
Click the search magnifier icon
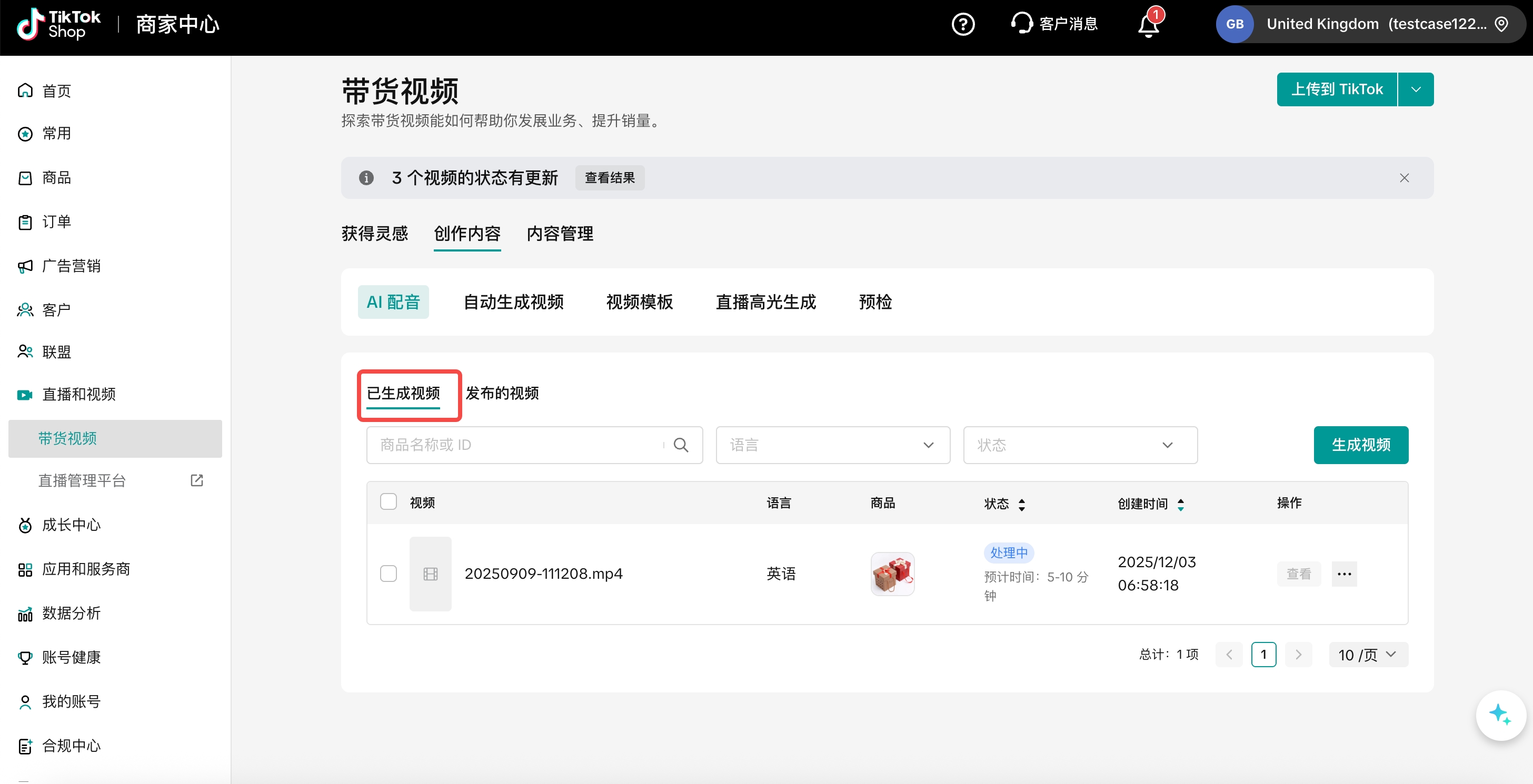click(681, 445)
